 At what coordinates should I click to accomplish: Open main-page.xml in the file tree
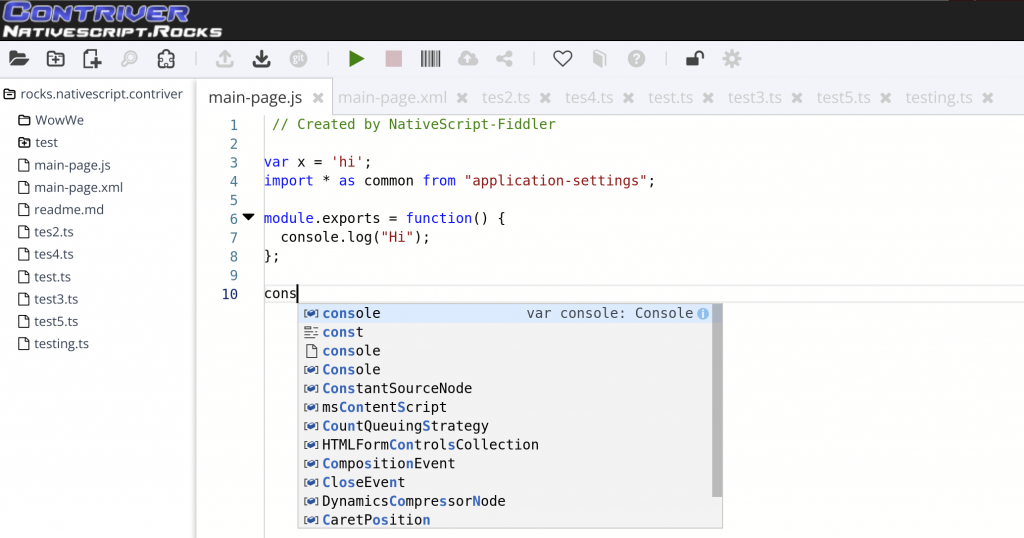tap(71, 187)
